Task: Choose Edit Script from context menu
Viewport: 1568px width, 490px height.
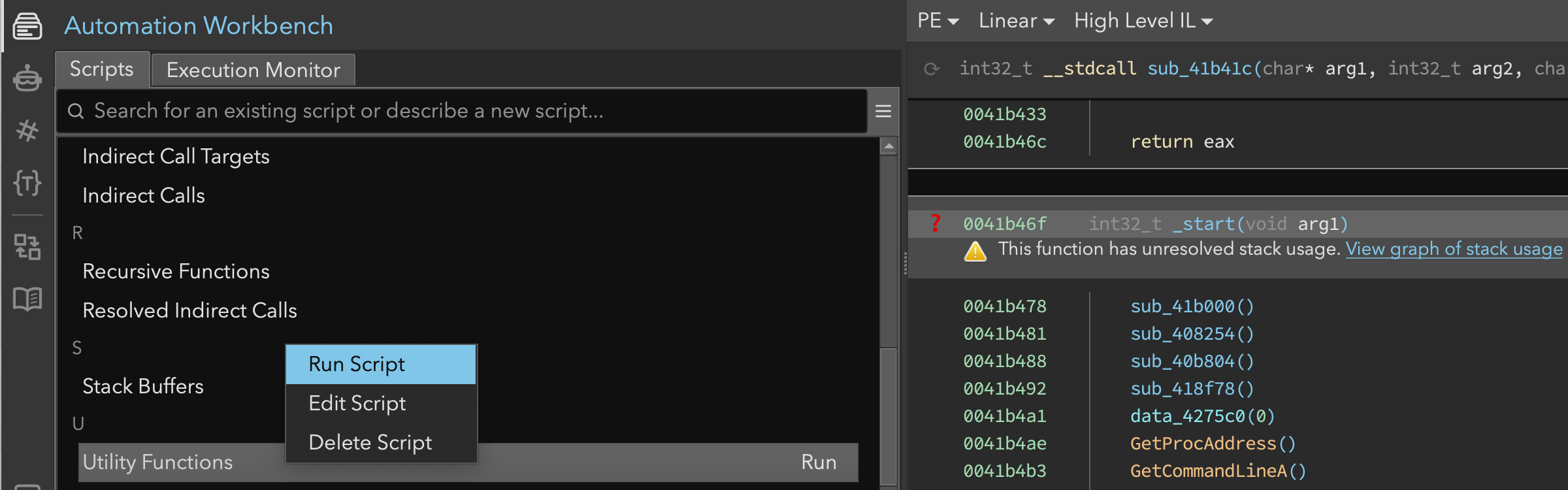Action: click(357, 403)
